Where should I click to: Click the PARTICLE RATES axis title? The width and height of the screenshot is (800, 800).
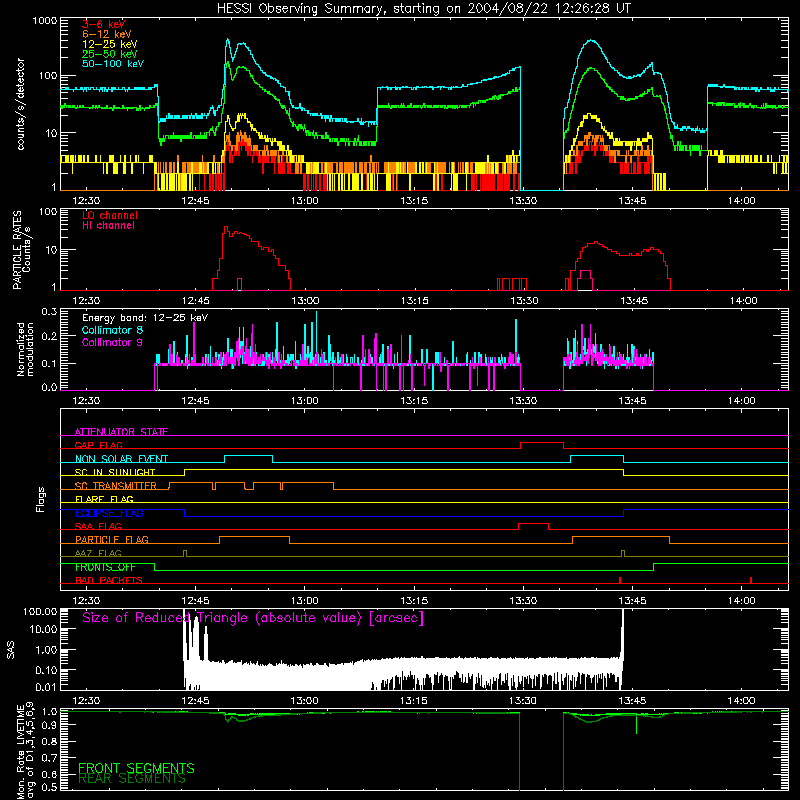(17, 250)
